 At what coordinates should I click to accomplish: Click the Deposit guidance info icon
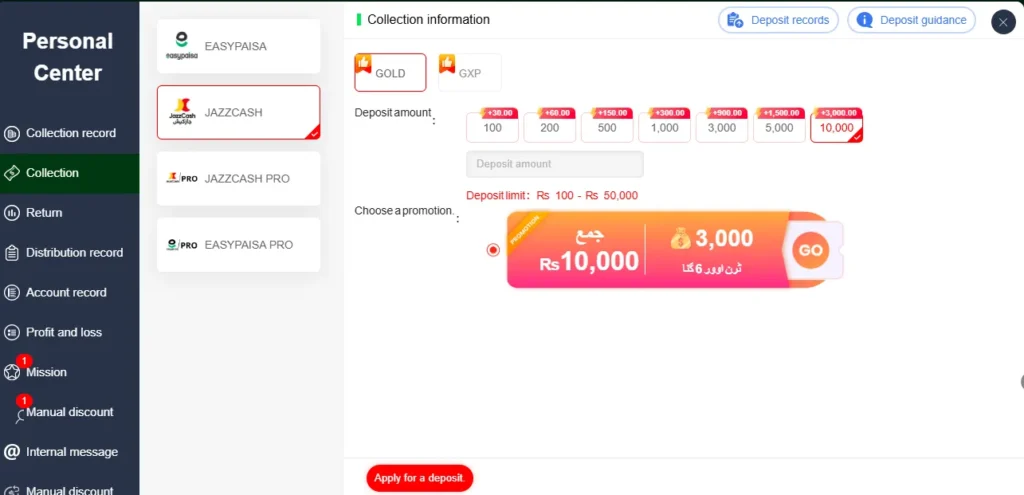pos(865,20)
